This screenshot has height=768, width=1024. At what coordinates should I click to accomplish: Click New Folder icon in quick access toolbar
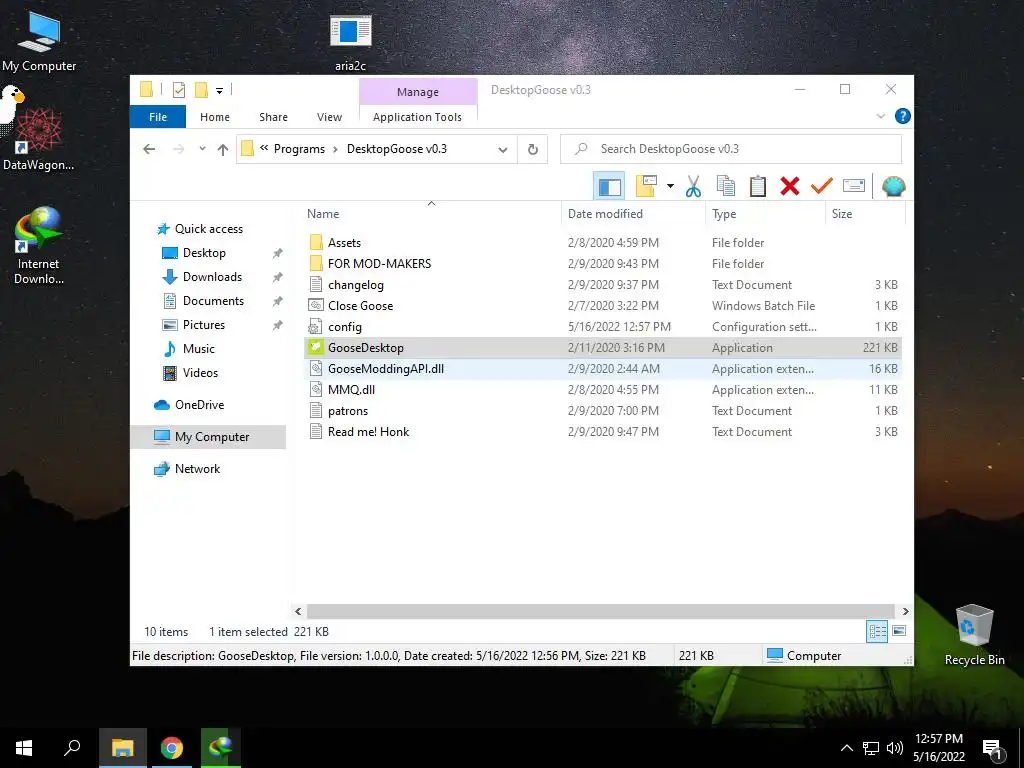click(x=201, y=90)
